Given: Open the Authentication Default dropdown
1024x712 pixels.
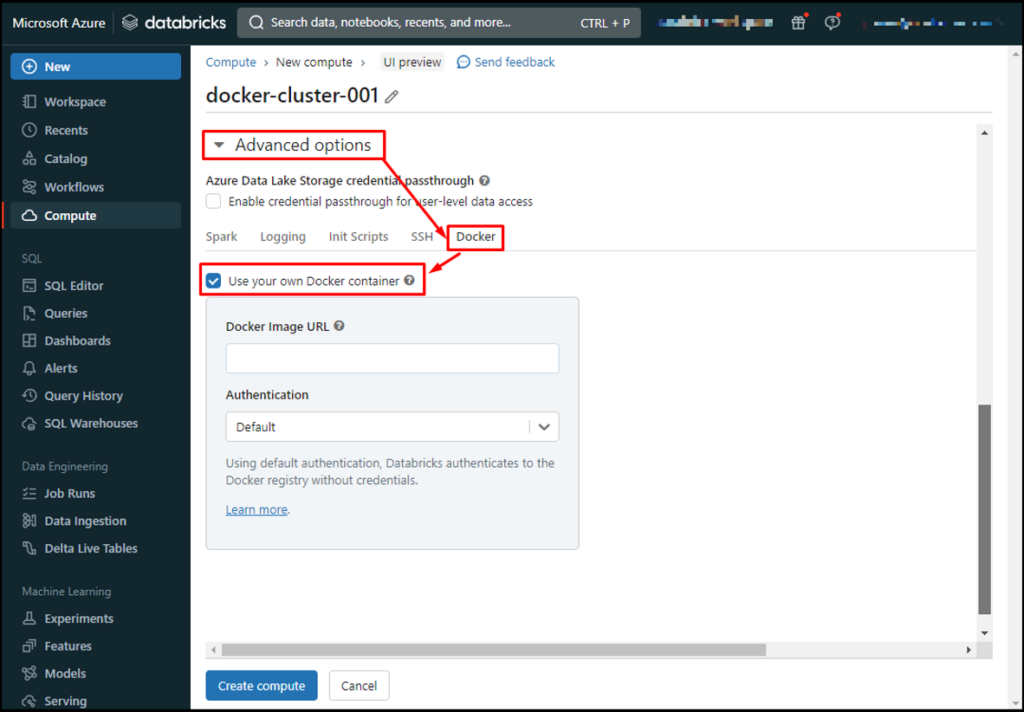Looking at the screenshot, I should click(x=392, y=427).
